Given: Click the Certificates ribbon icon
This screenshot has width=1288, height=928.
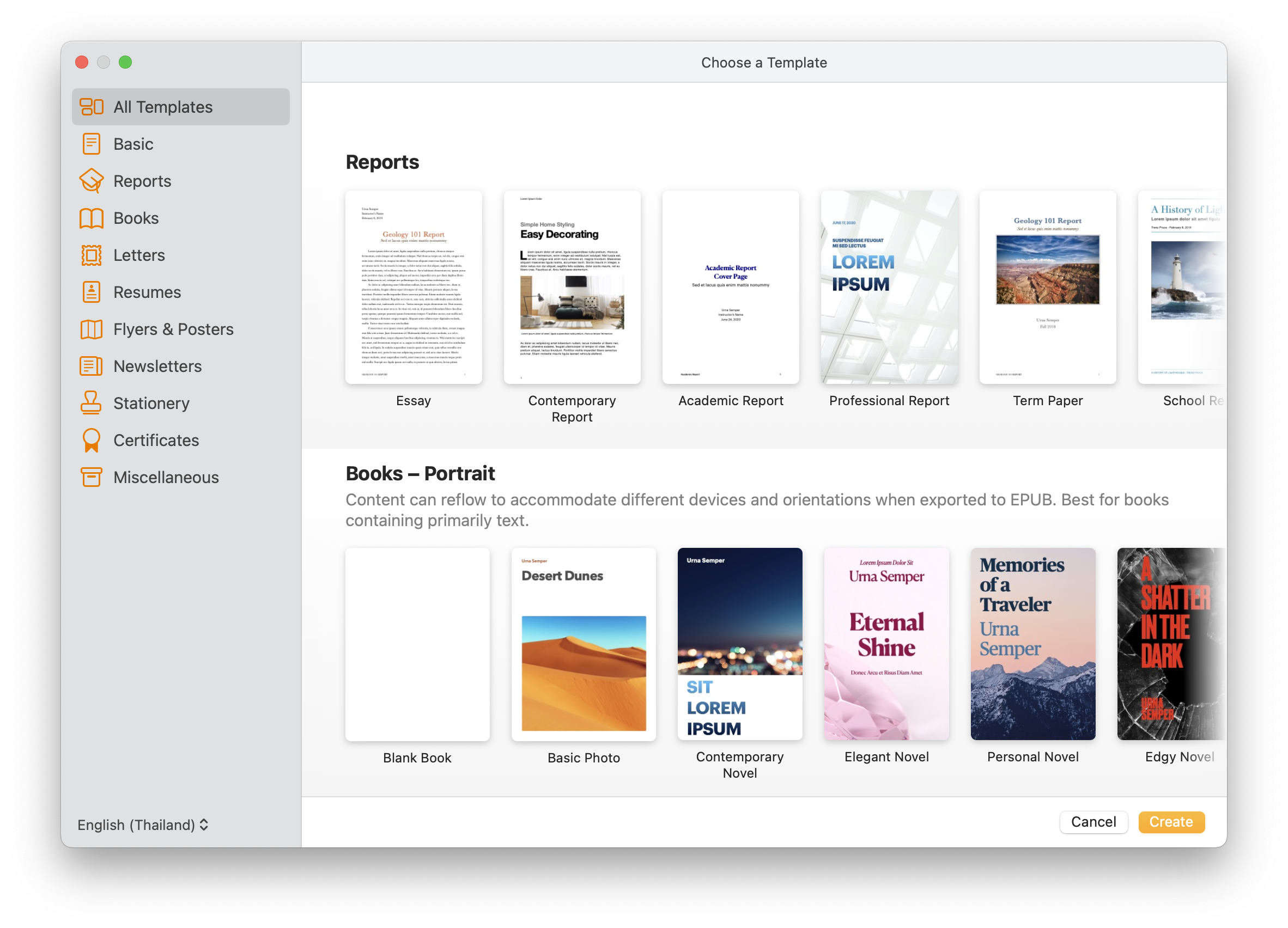Looking at the screenshot, I should point(91,440).
